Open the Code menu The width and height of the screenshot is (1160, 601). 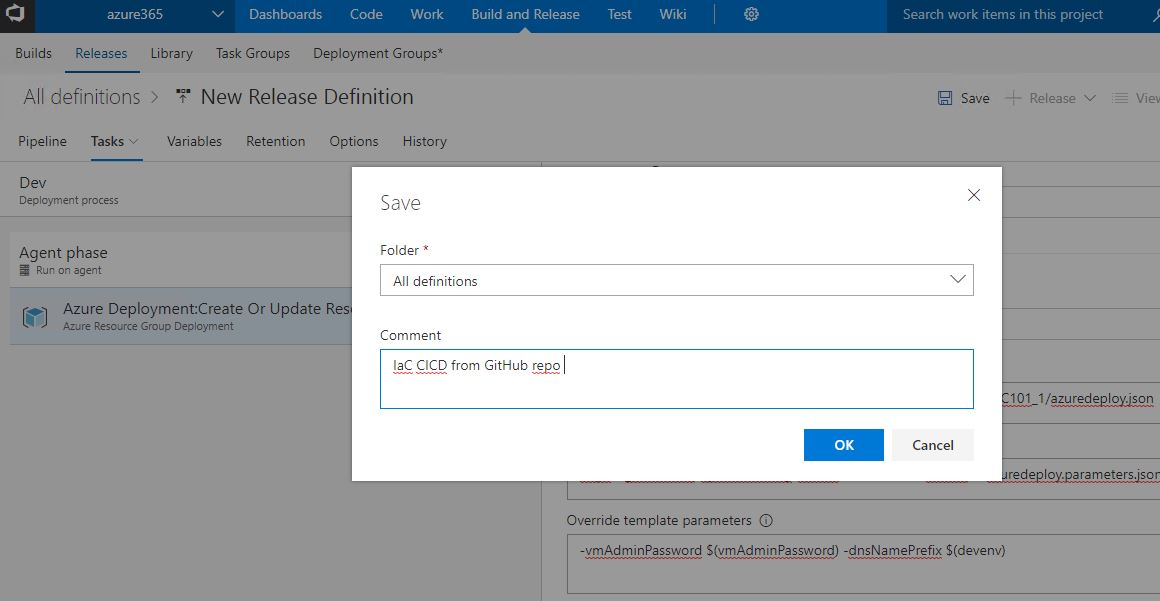(x=366, y=15)
